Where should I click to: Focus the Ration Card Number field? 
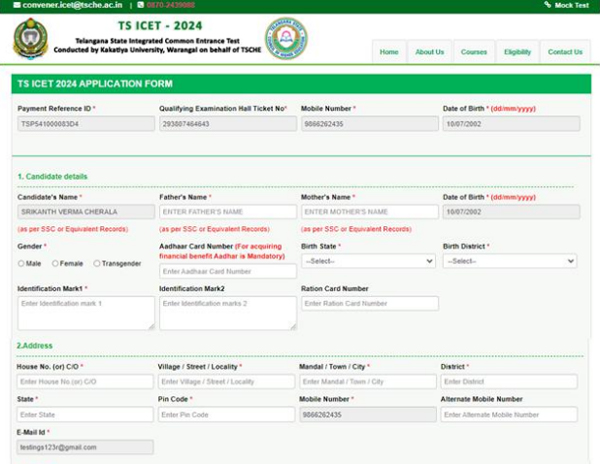point(370,303)
